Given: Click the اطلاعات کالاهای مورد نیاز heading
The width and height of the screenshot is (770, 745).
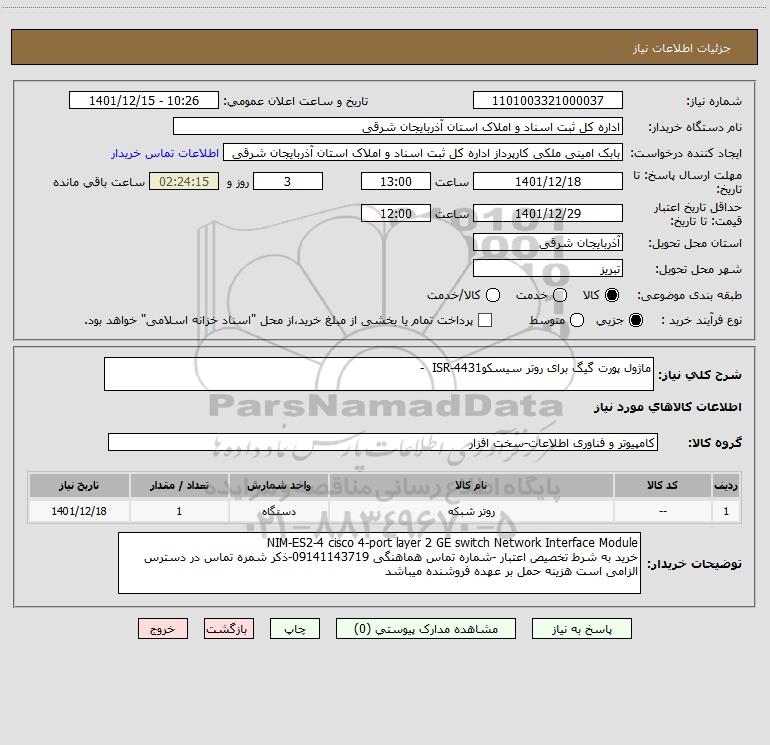Looking at the screenshot, I should (x=668, y=407).
